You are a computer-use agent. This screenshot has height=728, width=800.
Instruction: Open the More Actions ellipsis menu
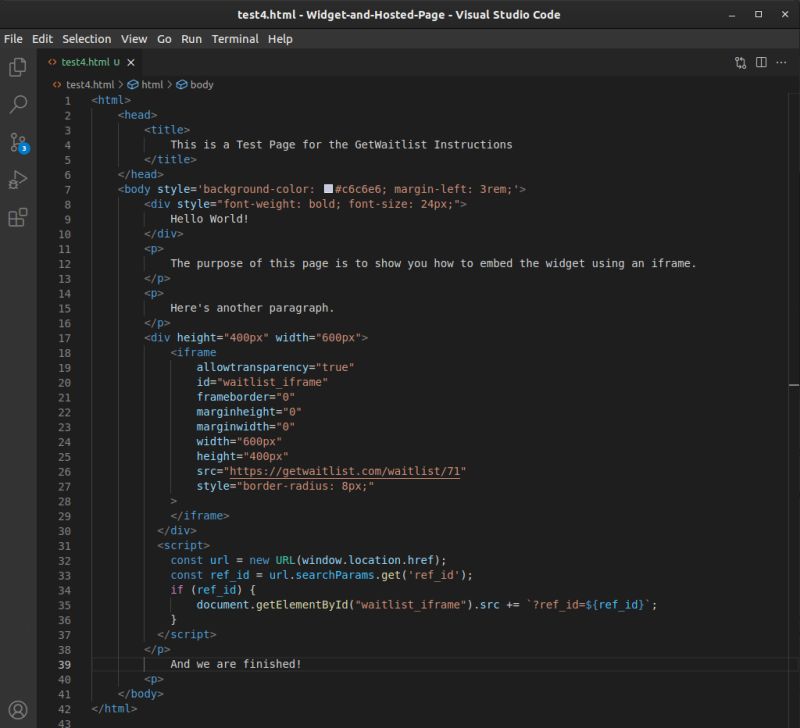[781, 62]
